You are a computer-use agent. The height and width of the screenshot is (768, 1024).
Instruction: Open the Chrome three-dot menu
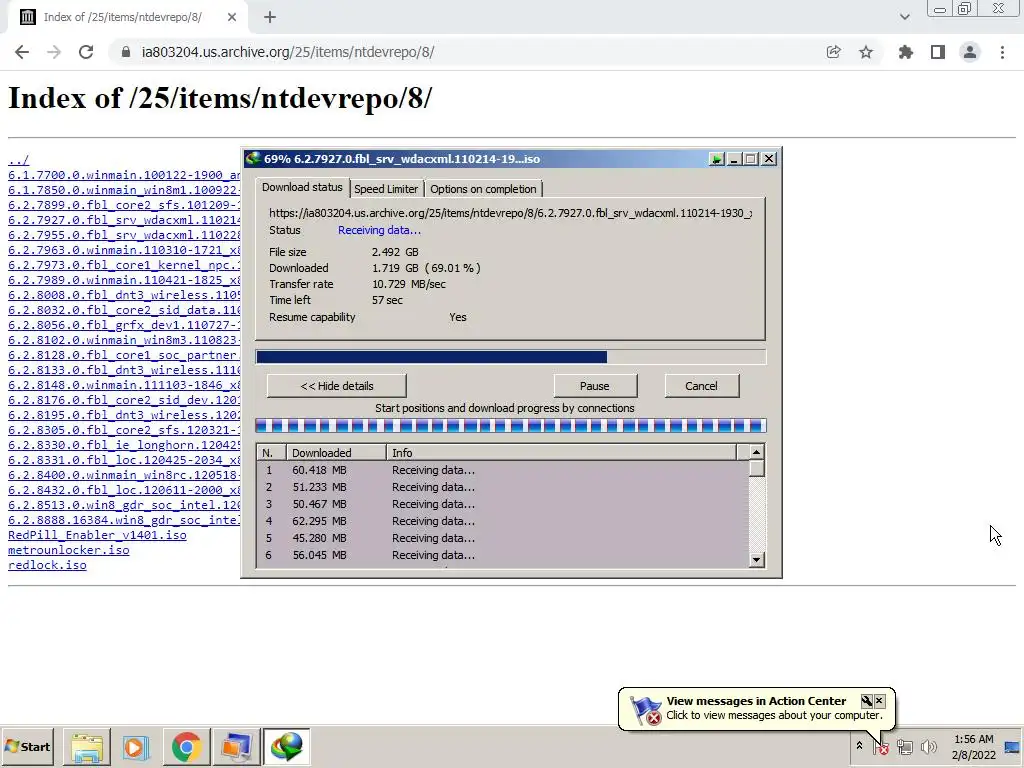(1002, 52)
